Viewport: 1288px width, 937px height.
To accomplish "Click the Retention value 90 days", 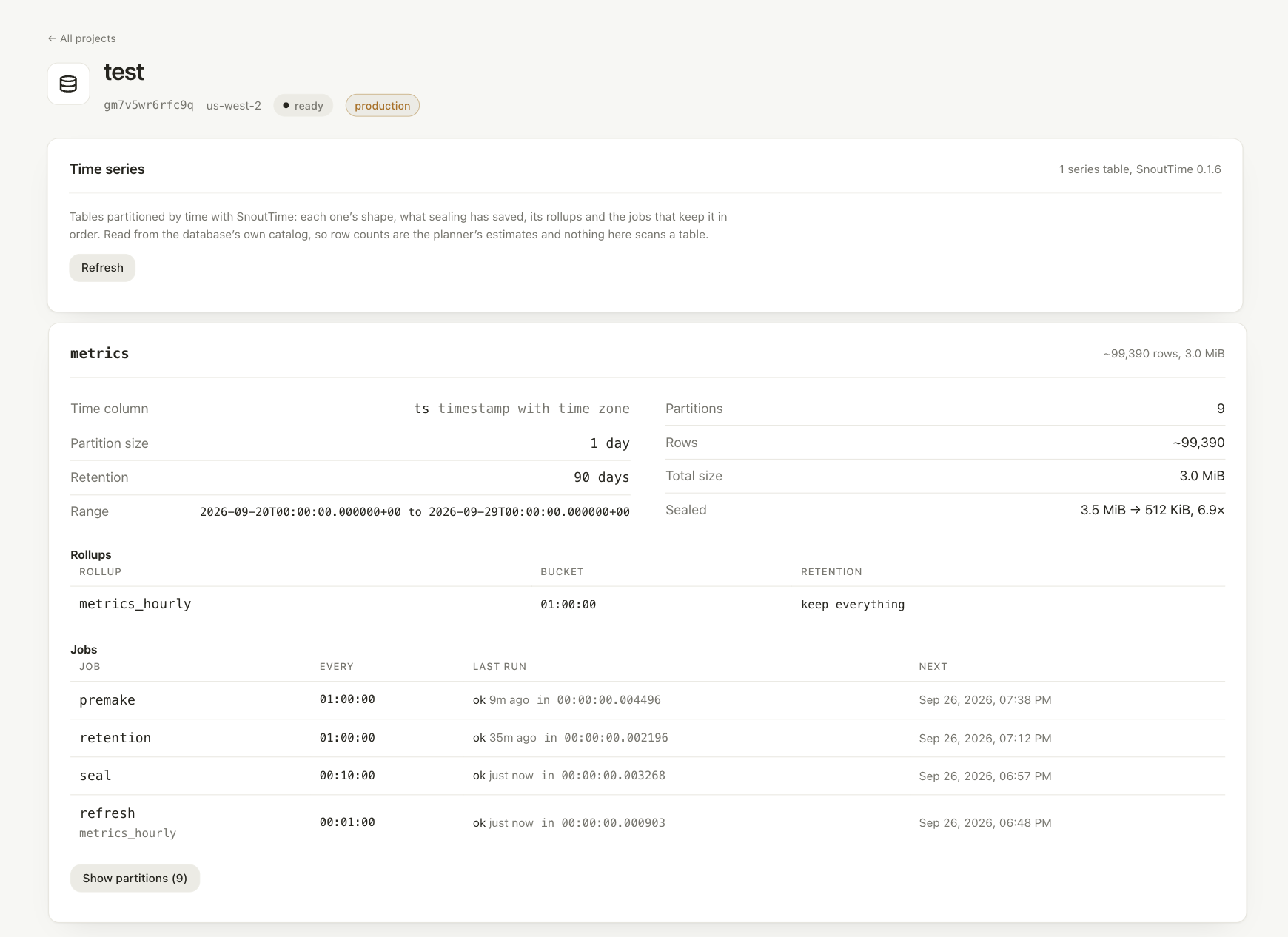I will click(x=602, y=477).
